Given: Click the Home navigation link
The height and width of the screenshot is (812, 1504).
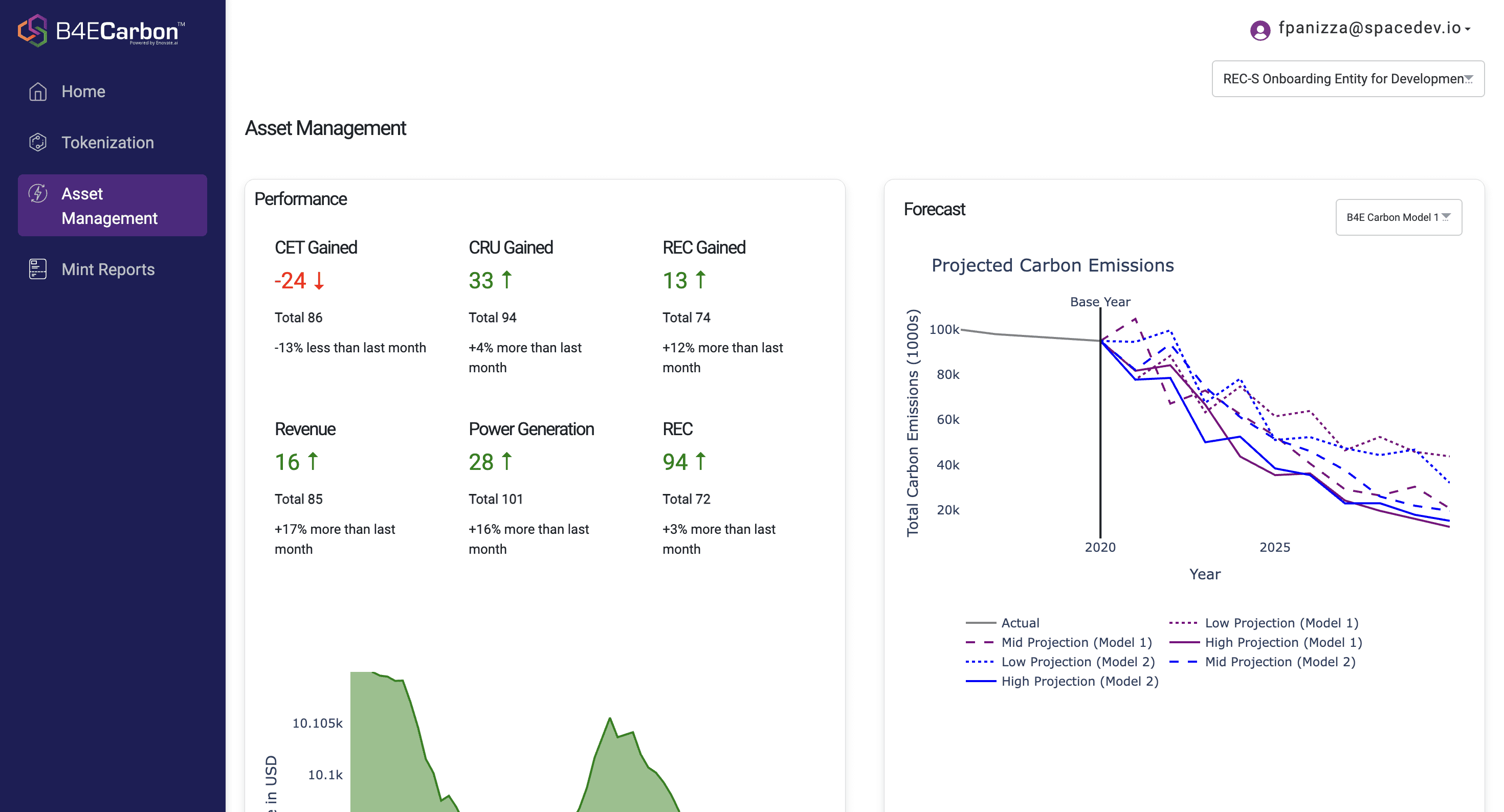Looking at the screenshot, I should tap(83, 92).
